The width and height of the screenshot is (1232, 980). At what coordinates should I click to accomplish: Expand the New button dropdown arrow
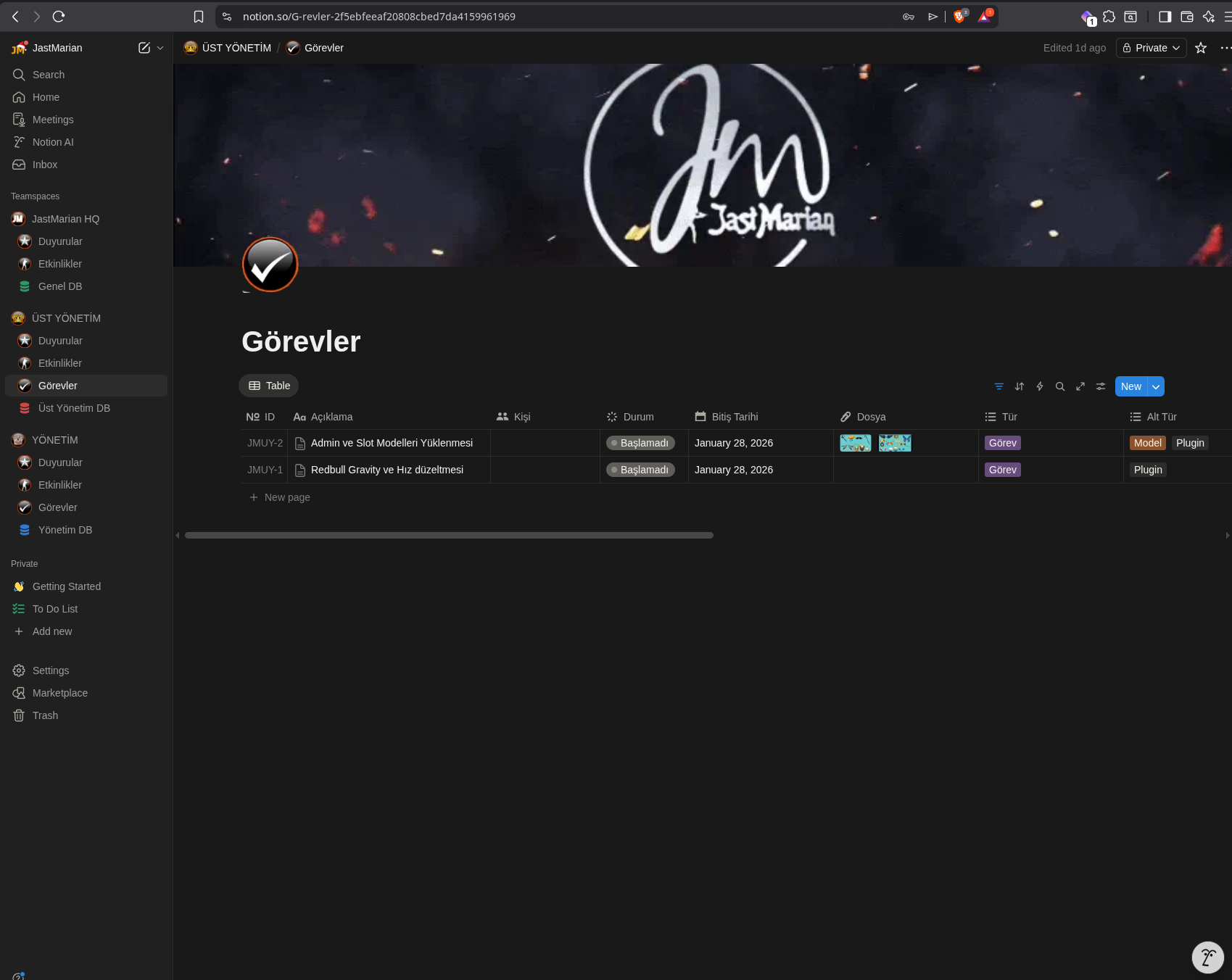pyautogui.click(x=1156, y=386)
